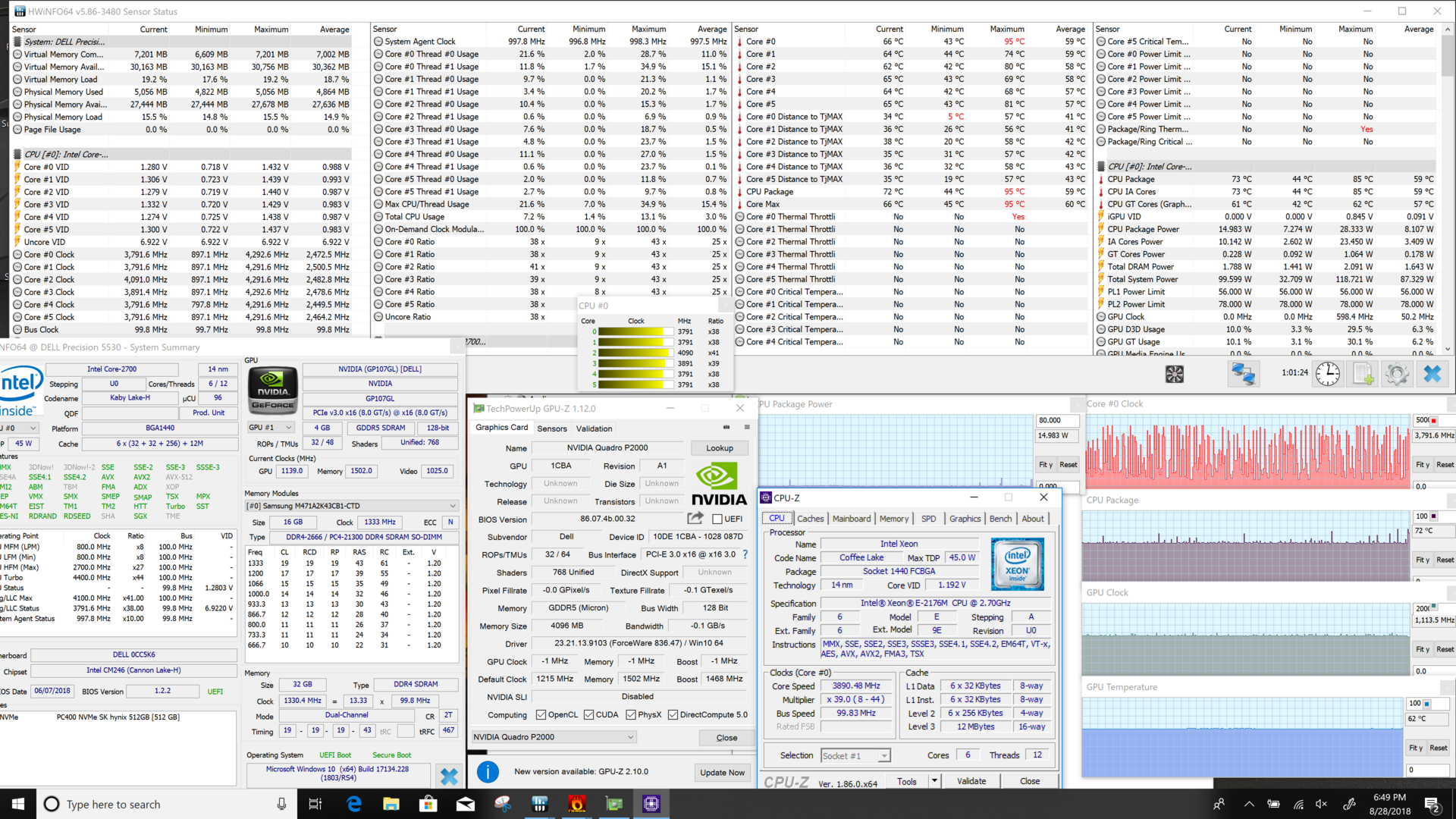The image size is (1456, 819).
Task: Open Mainboard tab in CPU-Z
Action: coord(852,519)
